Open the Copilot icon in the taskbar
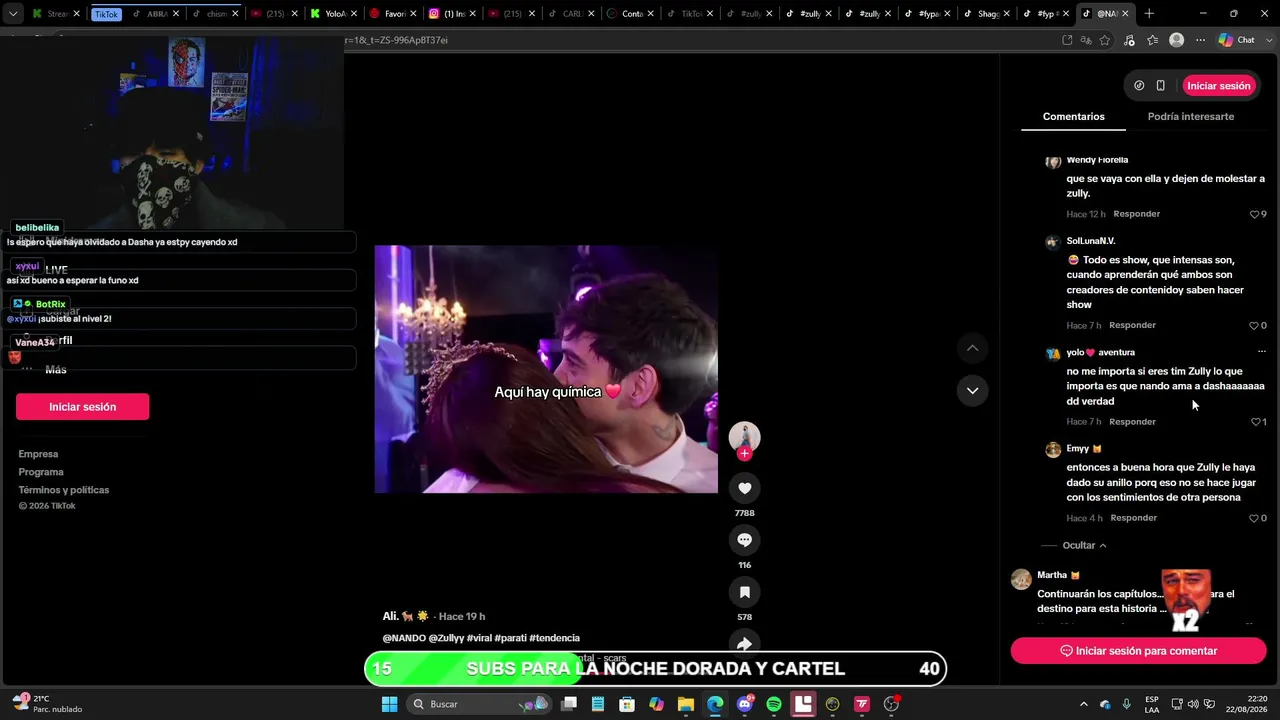 656,704
